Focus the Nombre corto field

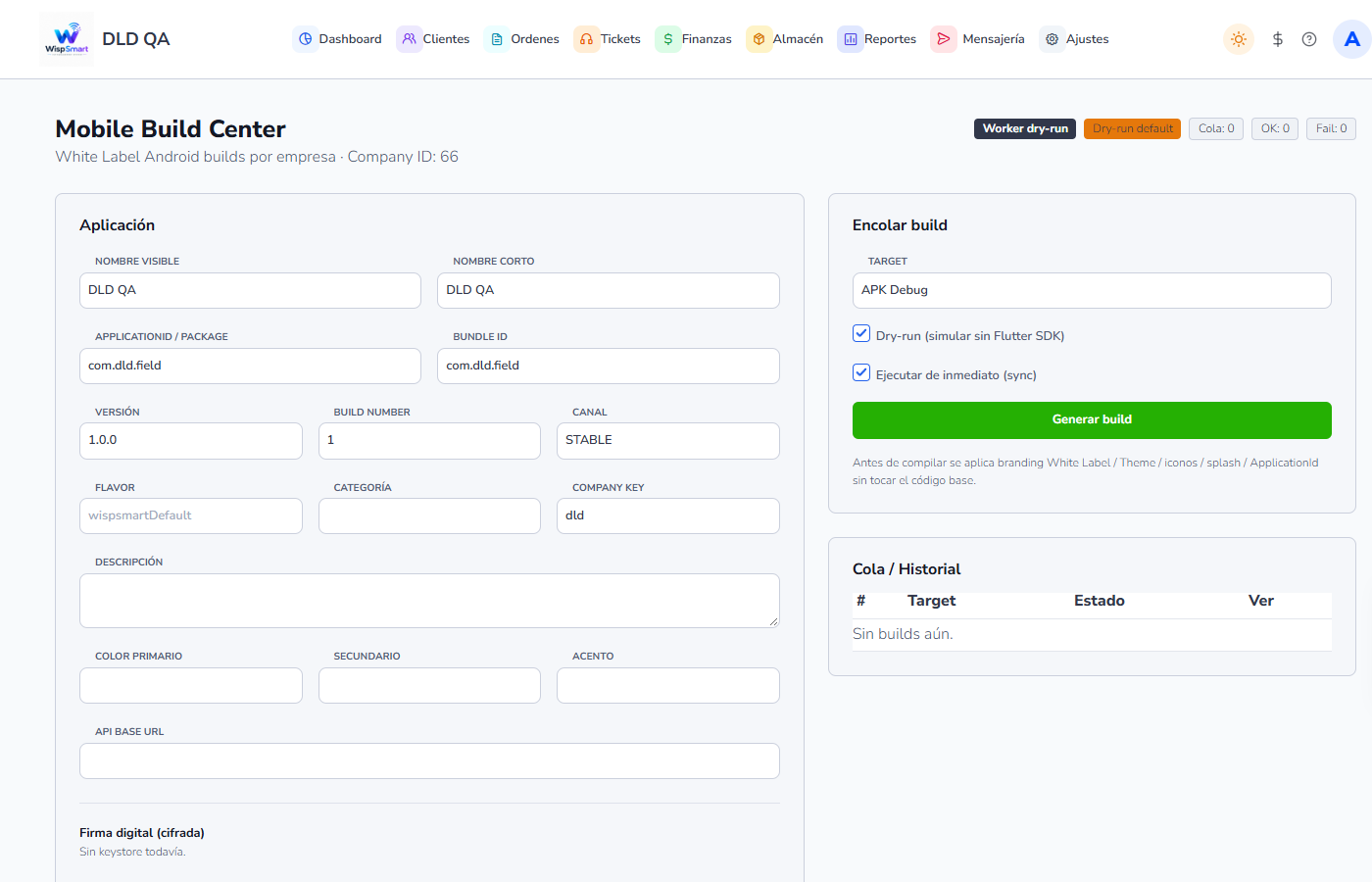pyautogui.click(x=609, y=290)
